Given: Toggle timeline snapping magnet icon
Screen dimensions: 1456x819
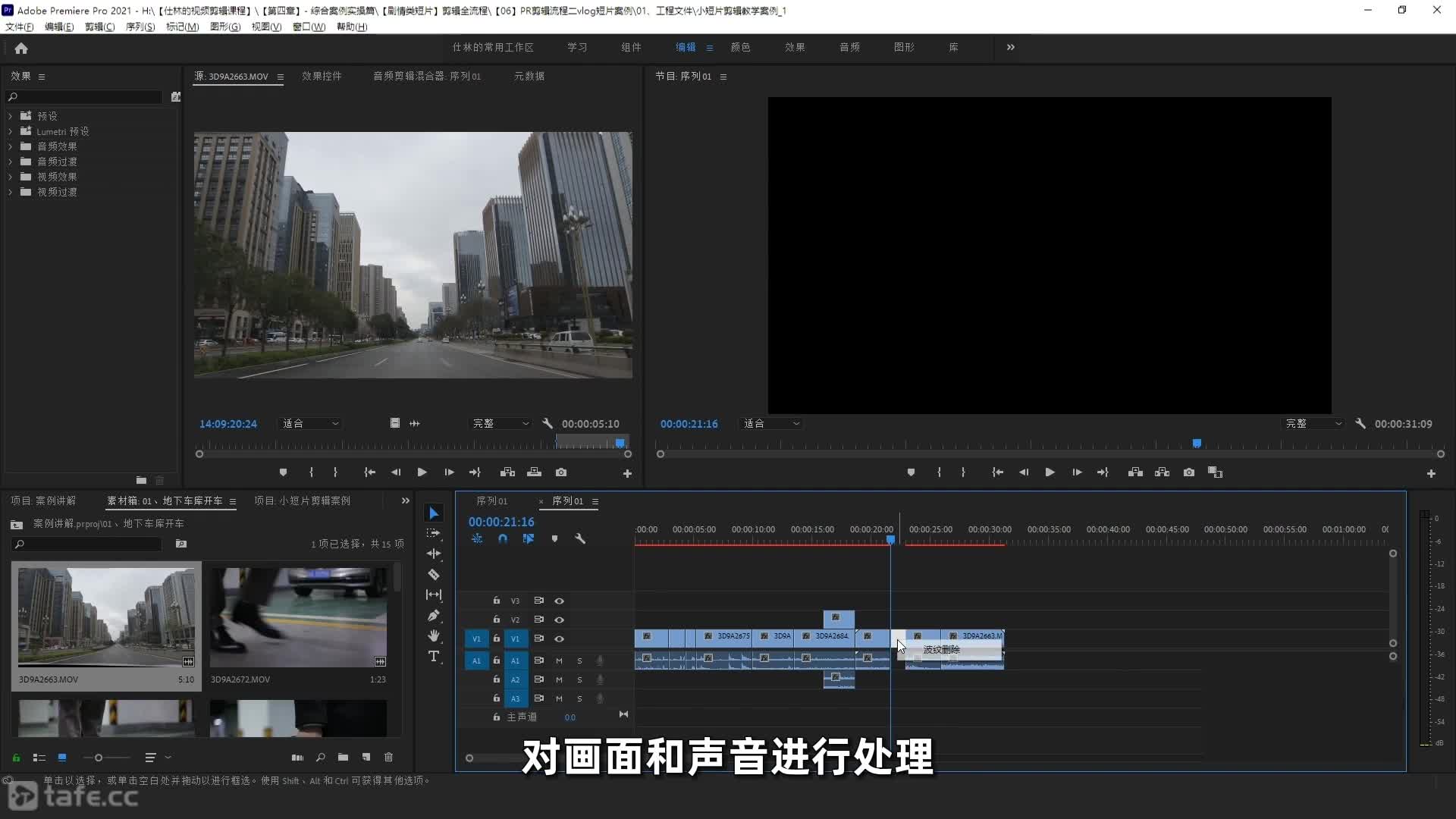Looking at the screenshot, I should click(503, 538).
